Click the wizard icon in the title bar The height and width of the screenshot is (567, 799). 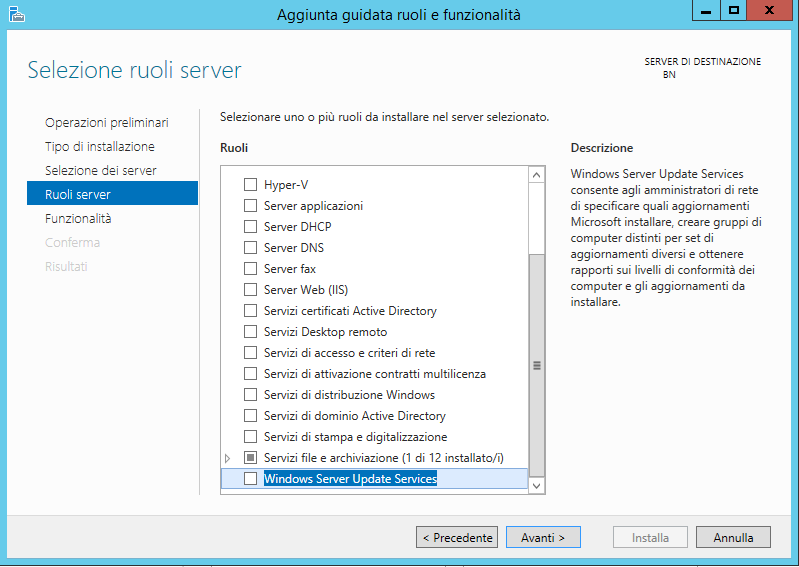pos(17,14)
